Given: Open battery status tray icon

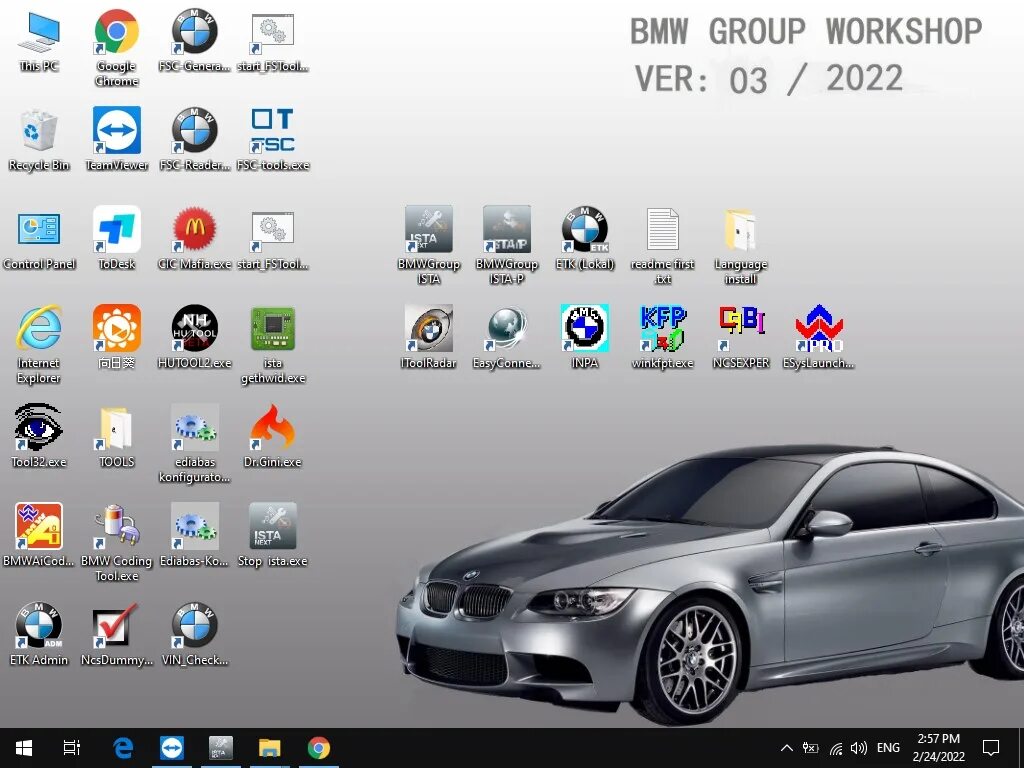Looking at the screenshot, I should coord(810,748).
